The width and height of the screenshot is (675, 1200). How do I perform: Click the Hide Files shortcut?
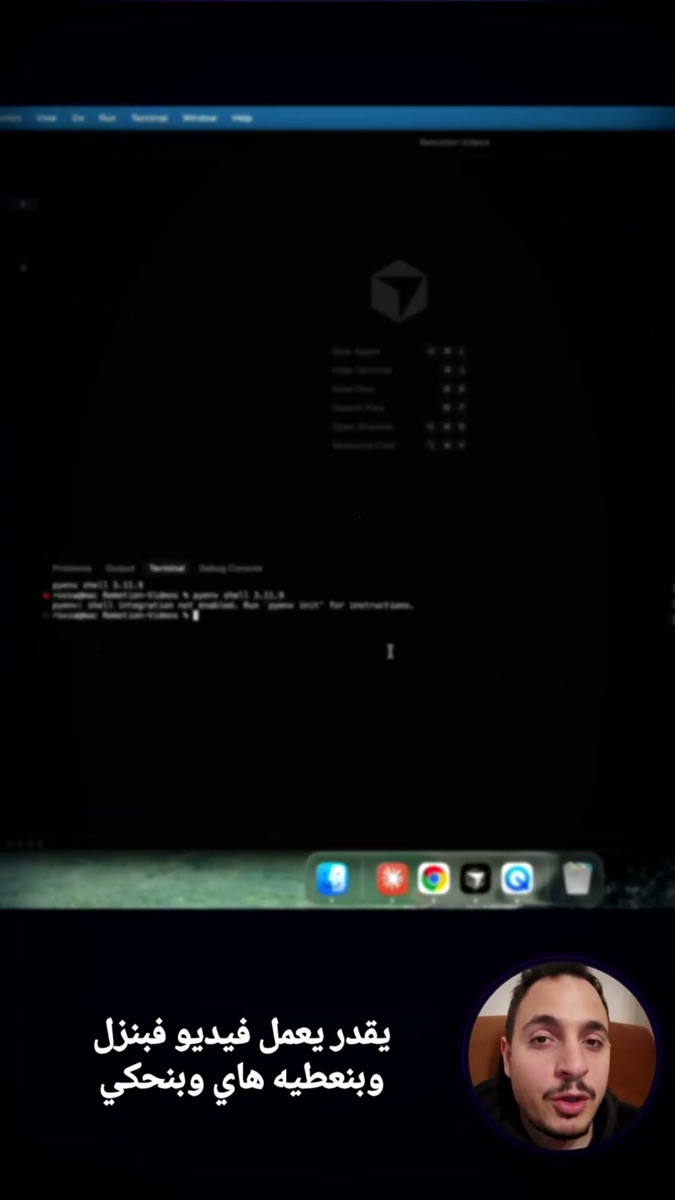399,389
